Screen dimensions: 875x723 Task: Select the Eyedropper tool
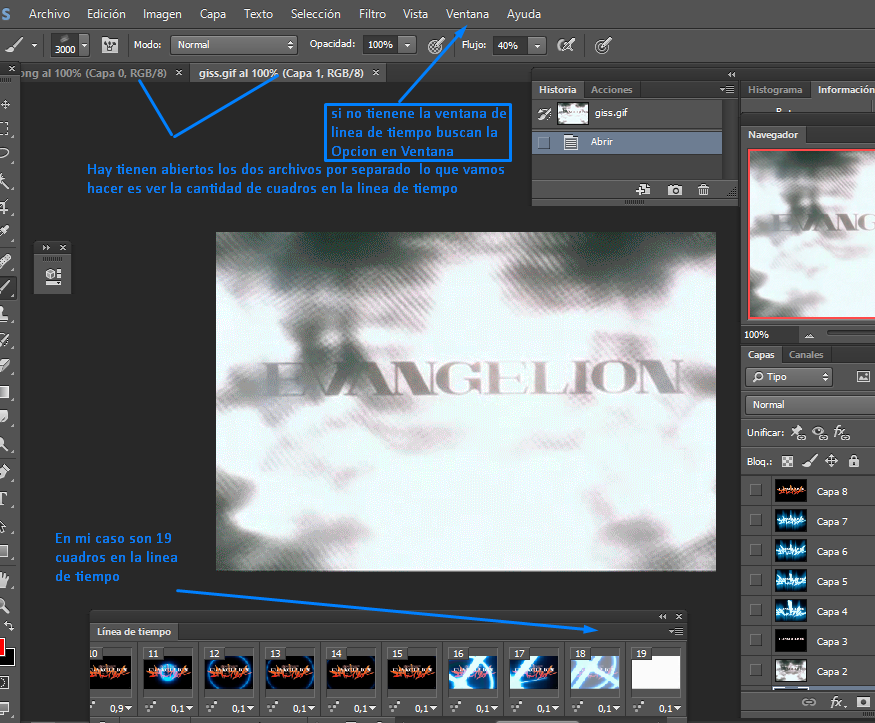[4, 230]
